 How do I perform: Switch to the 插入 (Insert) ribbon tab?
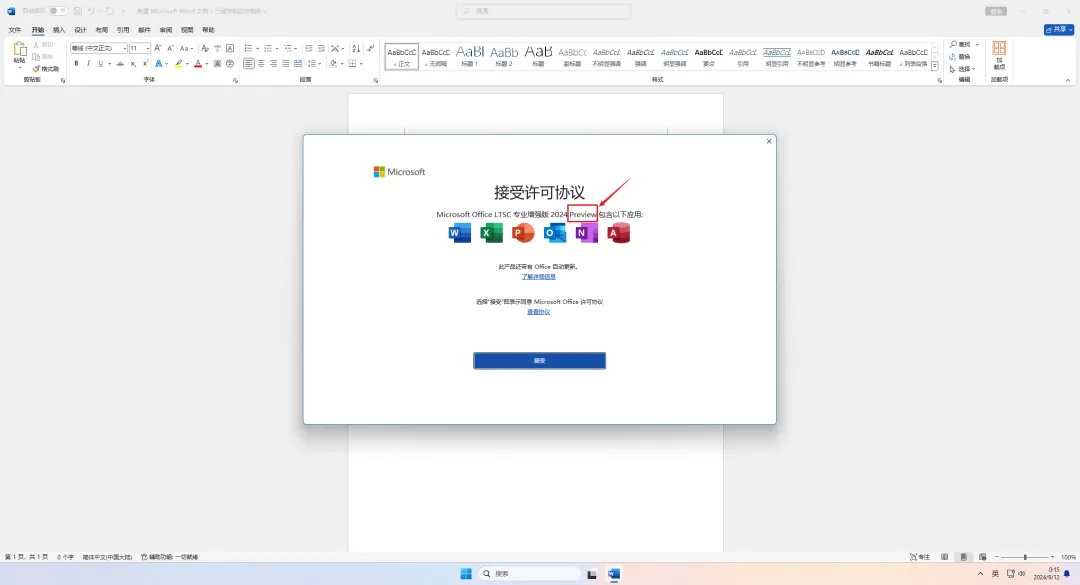[59, 30]
